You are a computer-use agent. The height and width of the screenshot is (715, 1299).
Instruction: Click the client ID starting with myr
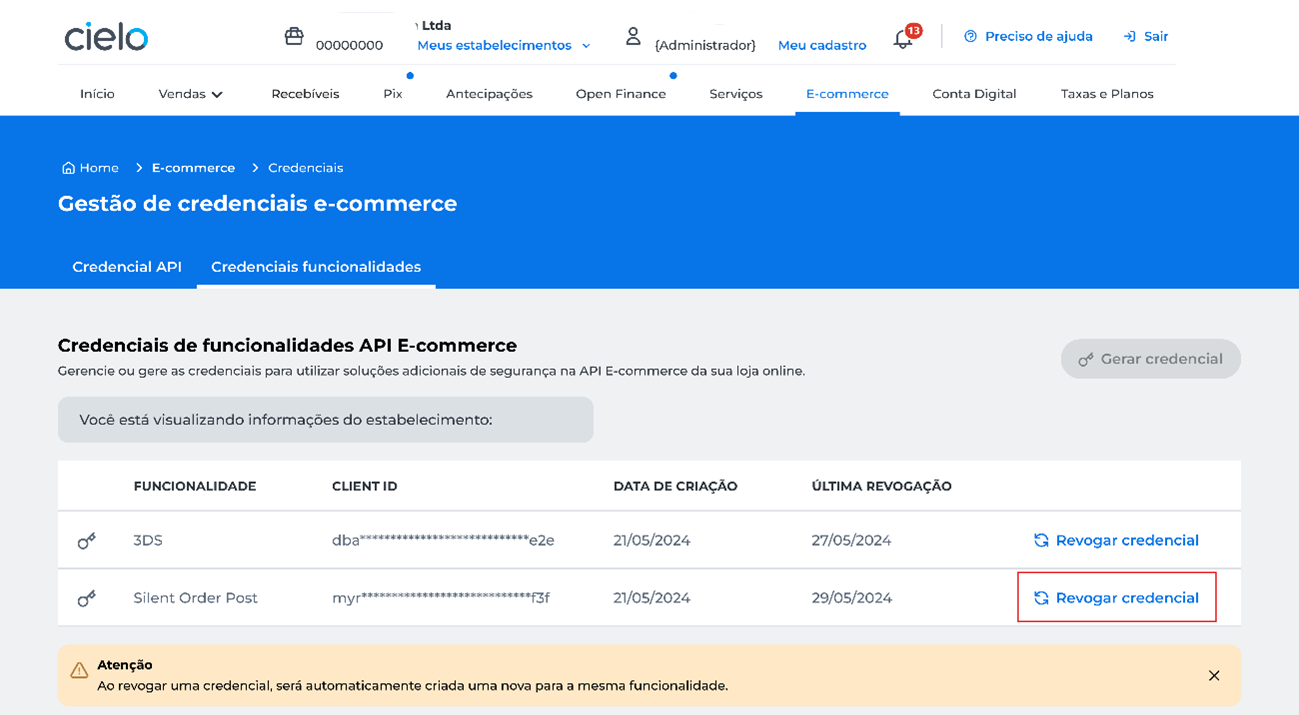click(x=441, y=598)
